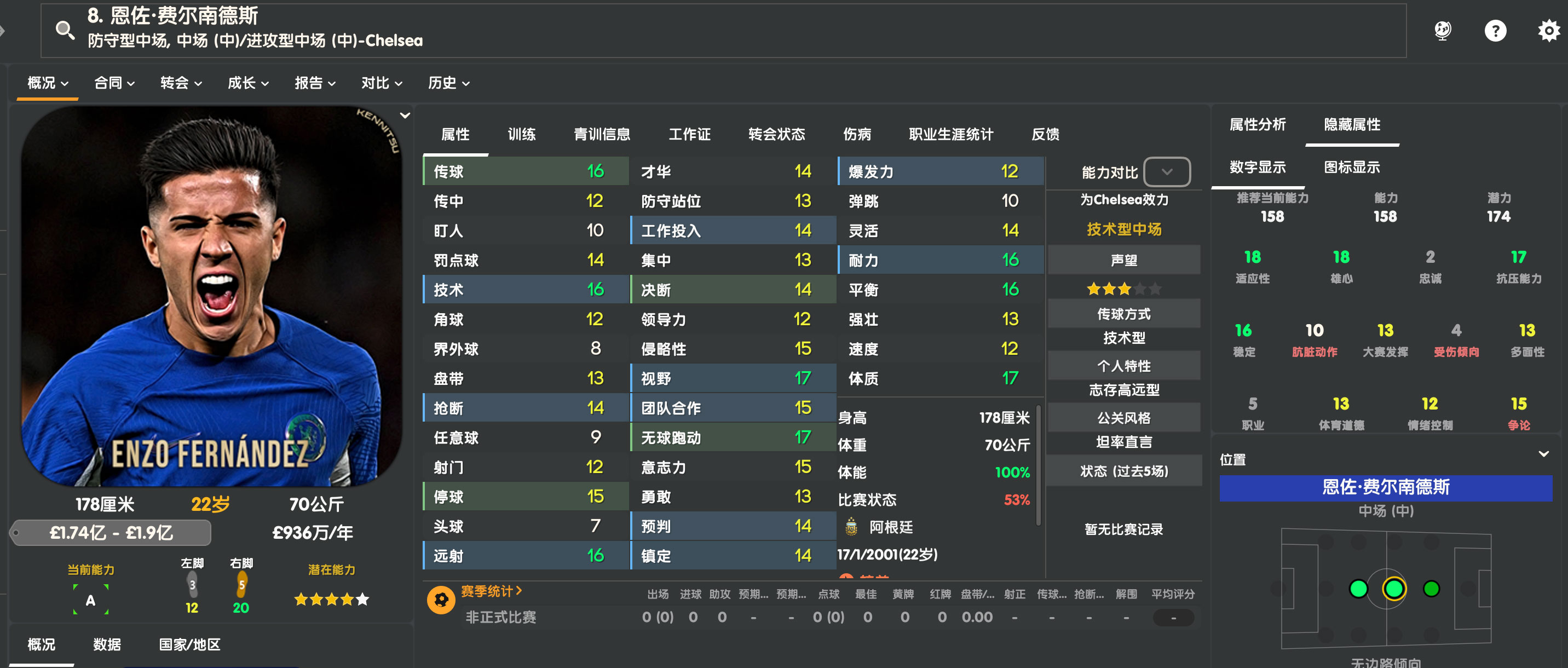
Task: Click the transfer value range bar
Action: coord(111,533)
